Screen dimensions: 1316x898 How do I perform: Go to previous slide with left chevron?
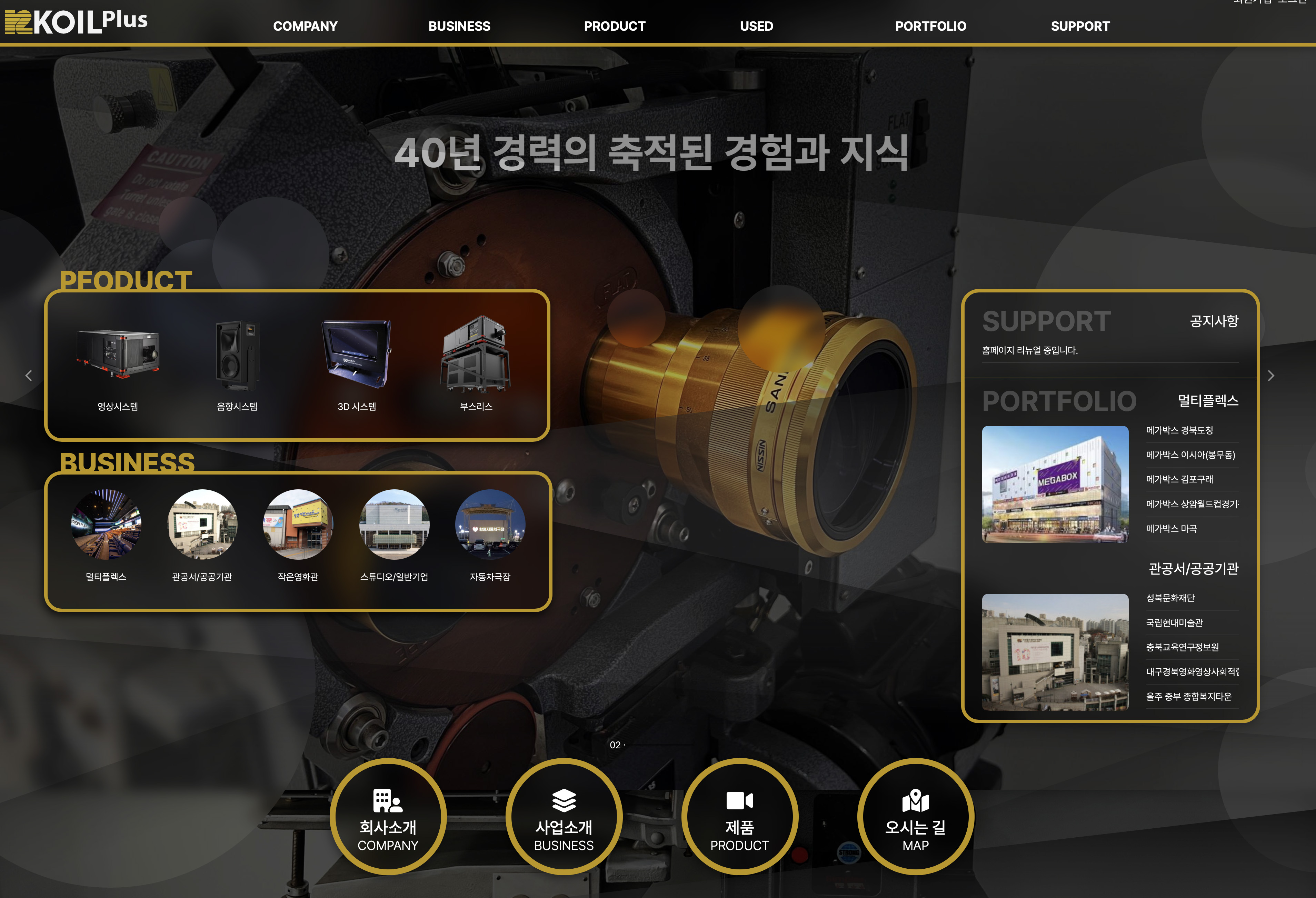coord(28,376)
